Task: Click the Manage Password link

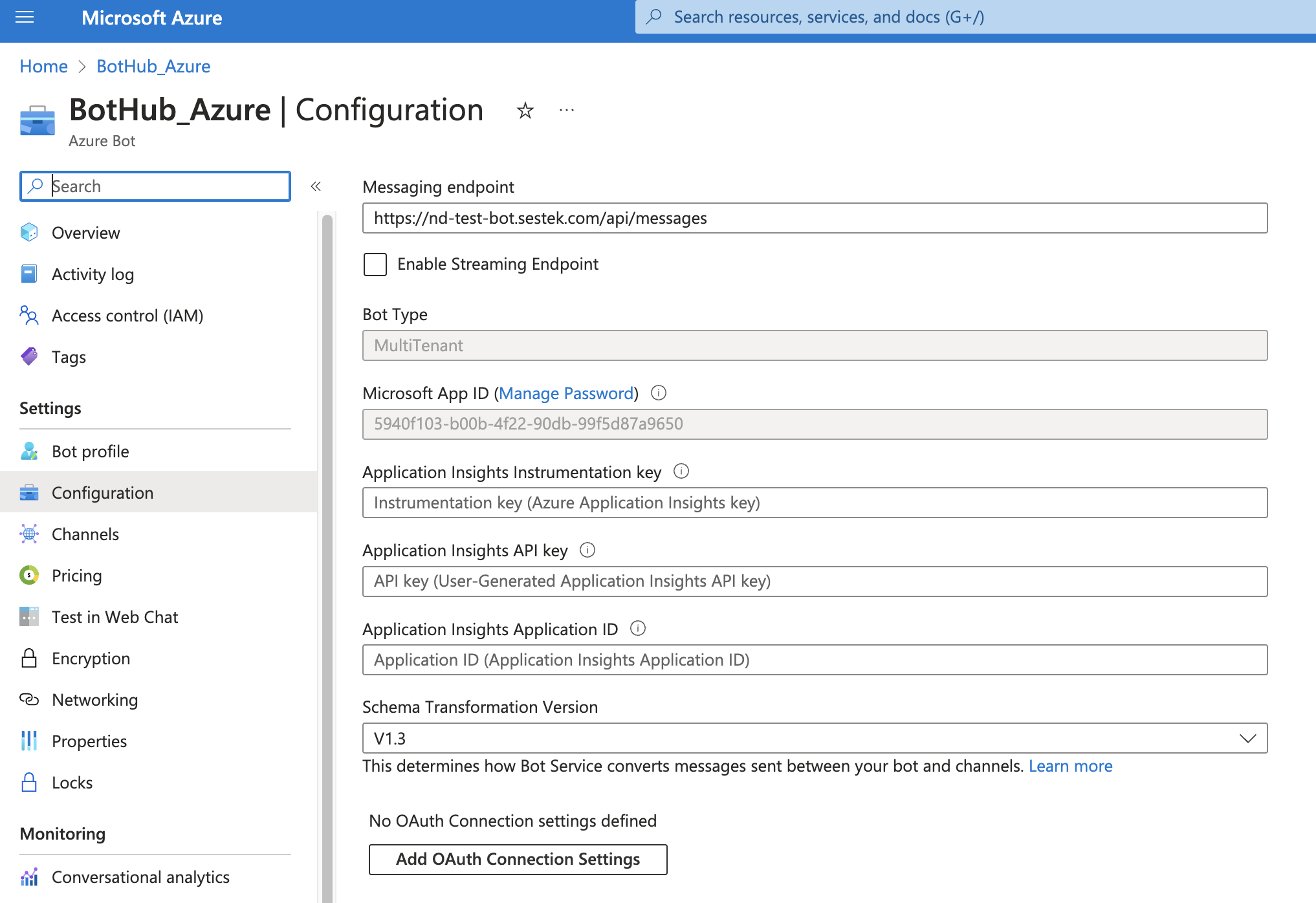Action: [566, 393]
